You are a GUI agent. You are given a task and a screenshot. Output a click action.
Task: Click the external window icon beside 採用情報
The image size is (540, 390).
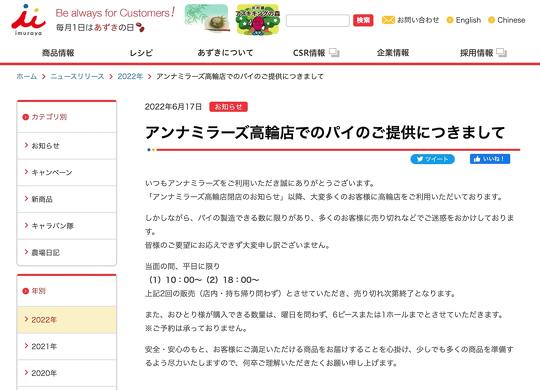[x=501, y=52]
